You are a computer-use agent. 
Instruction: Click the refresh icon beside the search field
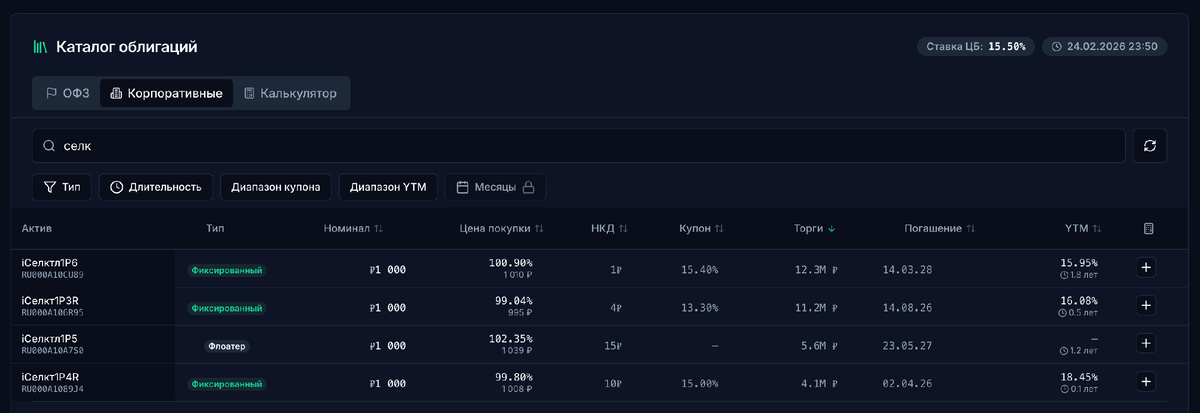pos(1150,146)
